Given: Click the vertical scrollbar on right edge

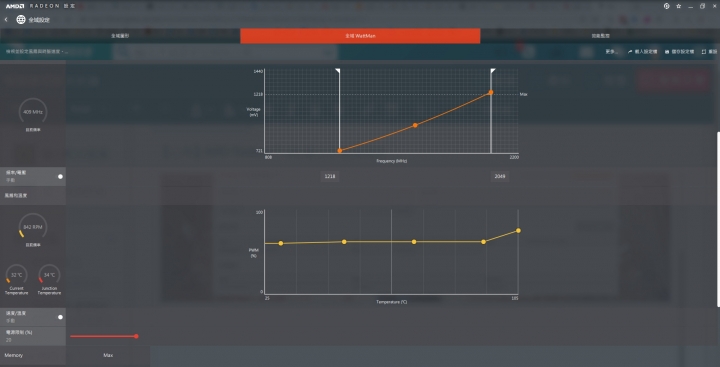Looking at the screenshot, I should tap(718, 220).
